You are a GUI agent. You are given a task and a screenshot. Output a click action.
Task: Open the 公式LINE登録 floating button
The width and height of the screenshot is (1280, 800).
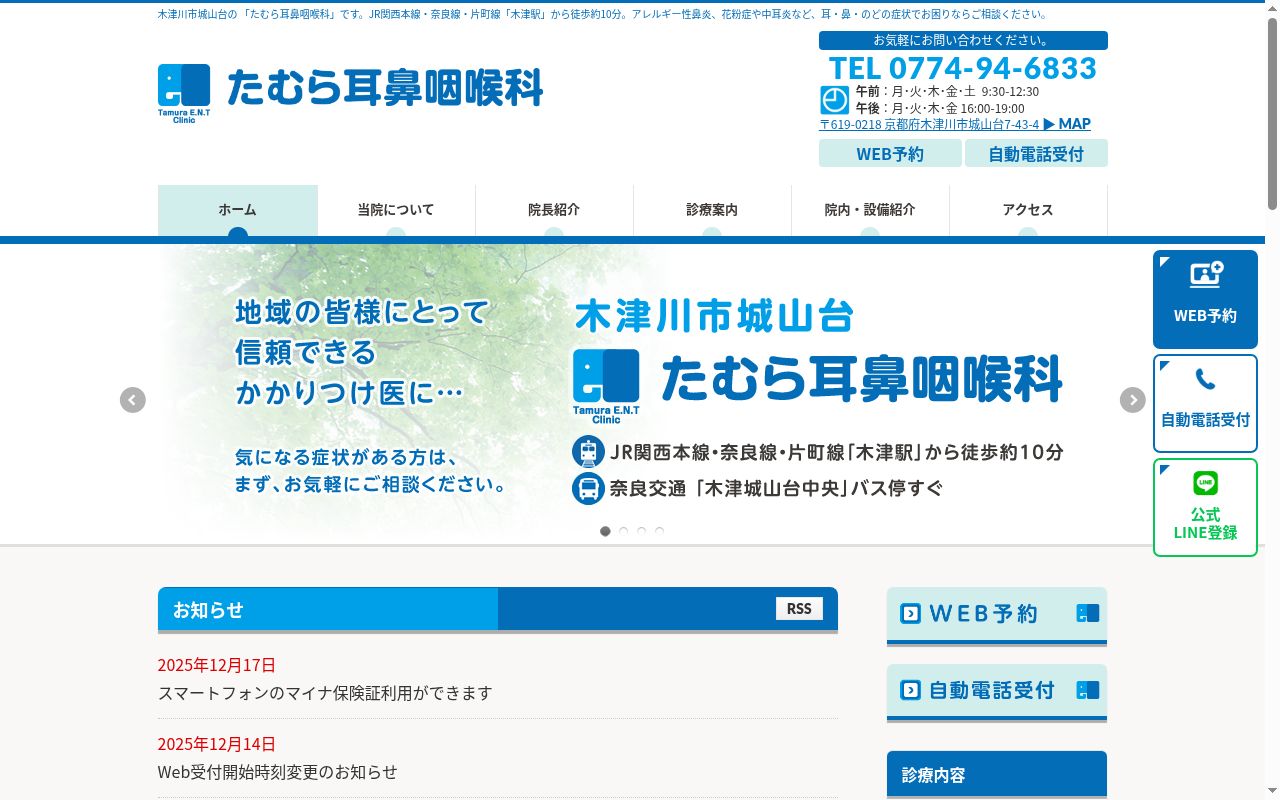click(x=1205, y=507)
